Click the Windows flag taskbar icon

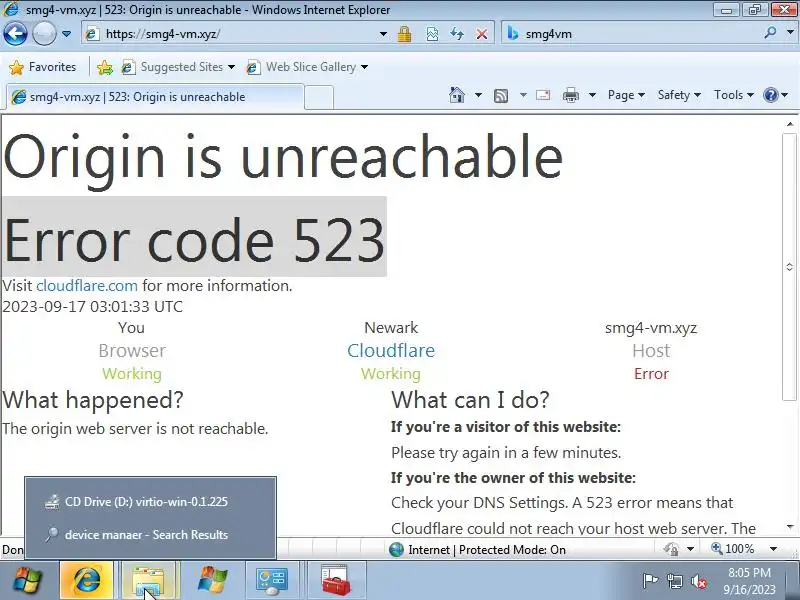coord(212,580)
